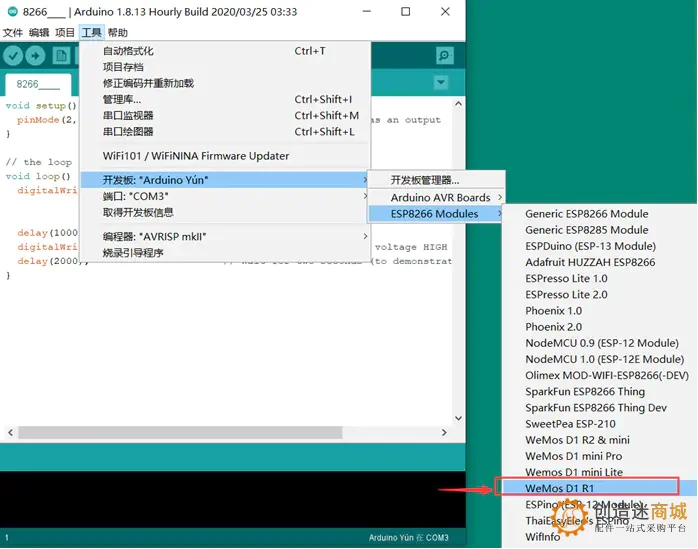Click the Upload arrow toolbar icon

click(35, 56)
